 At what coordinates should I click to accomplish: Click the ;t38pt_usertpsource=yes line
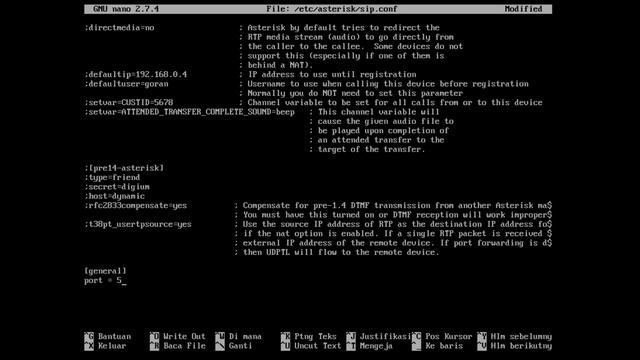138,224
